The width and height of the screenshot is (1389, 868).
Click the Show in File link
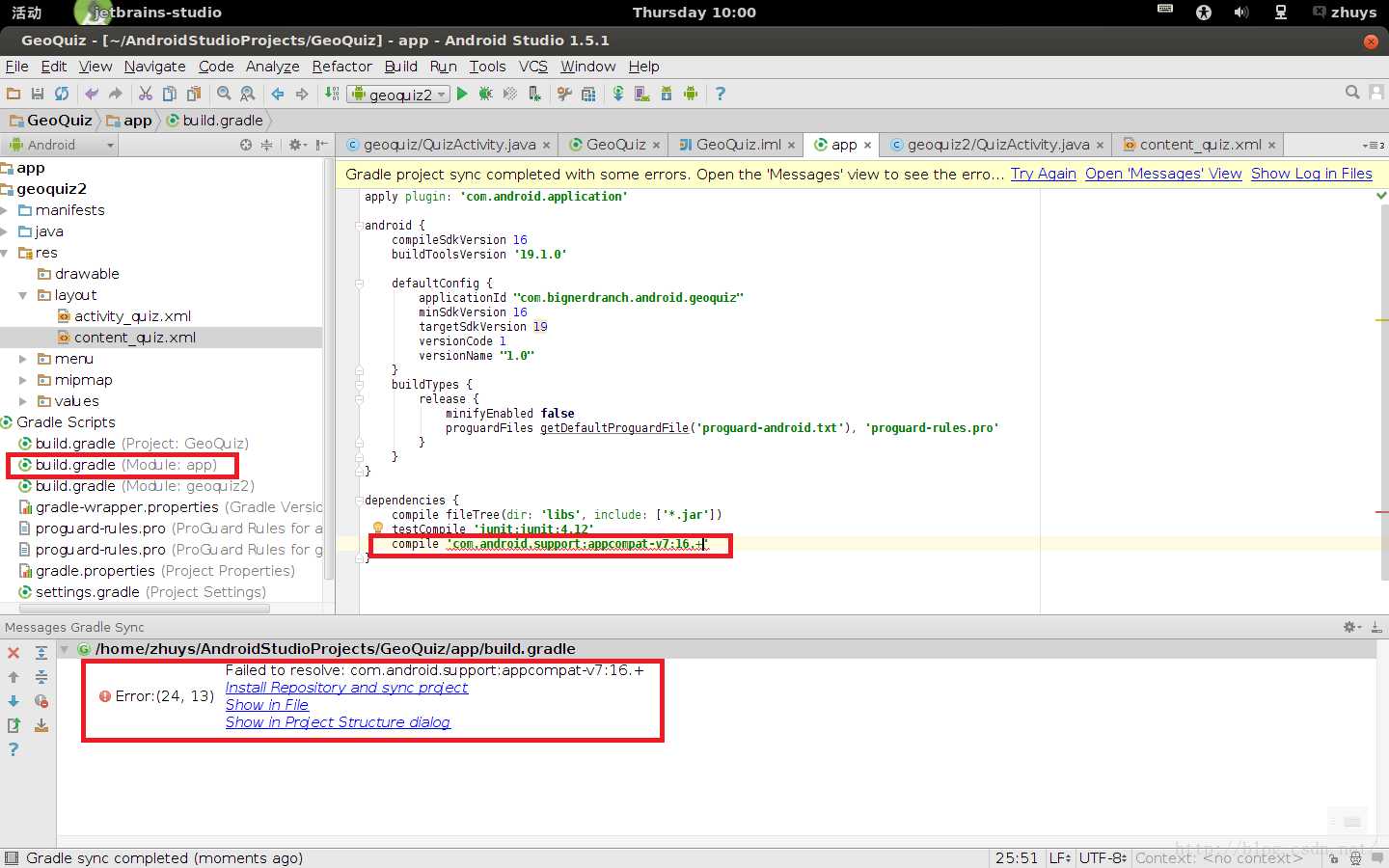[x=266, y=705]
